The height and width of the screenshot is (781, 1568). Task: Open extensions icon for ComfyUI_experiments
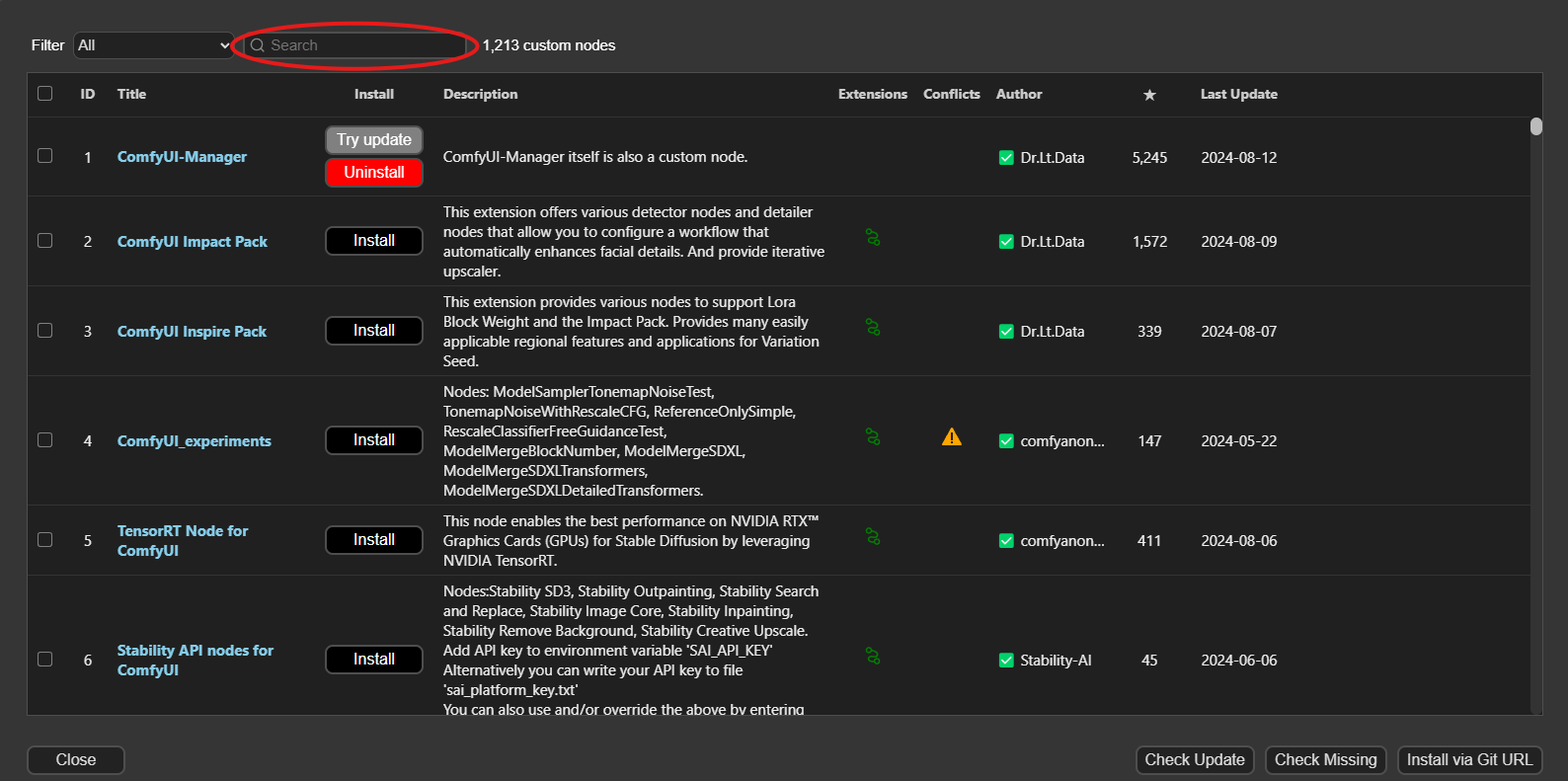coord(873,437)
